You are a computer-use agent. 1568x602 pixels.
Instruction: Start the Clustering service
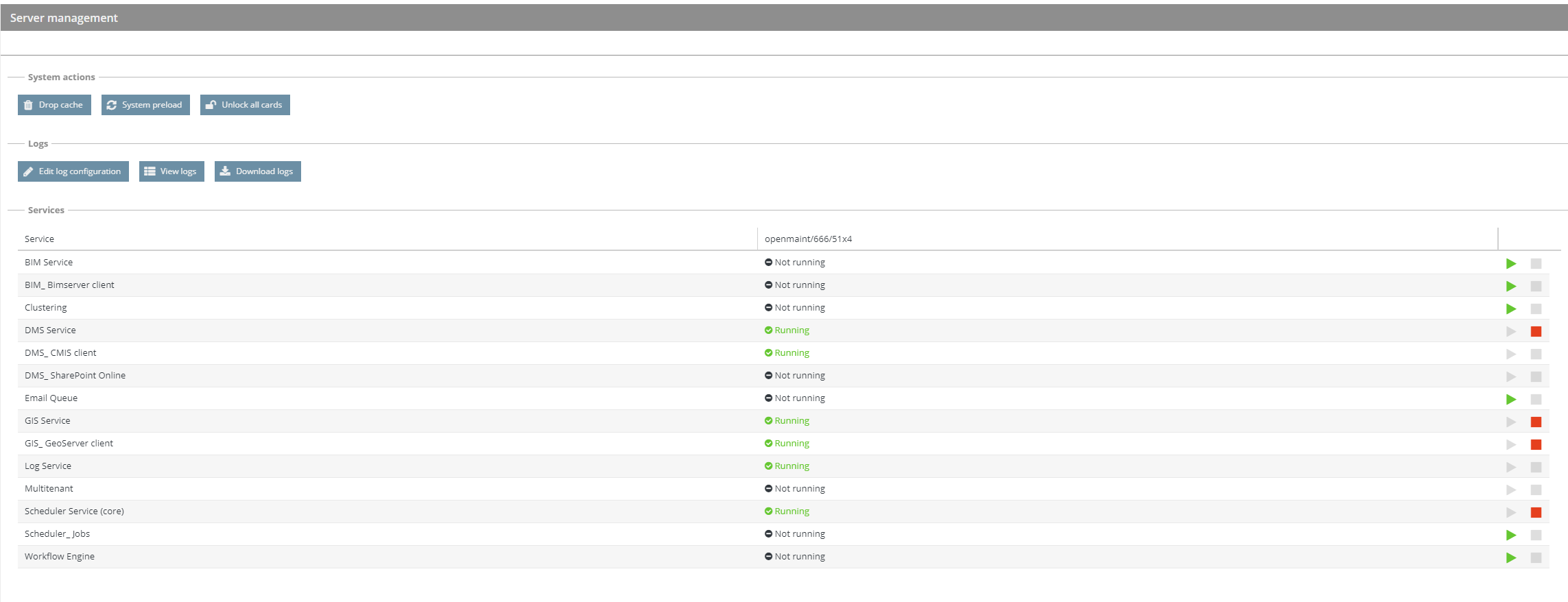click(1510, 309)
